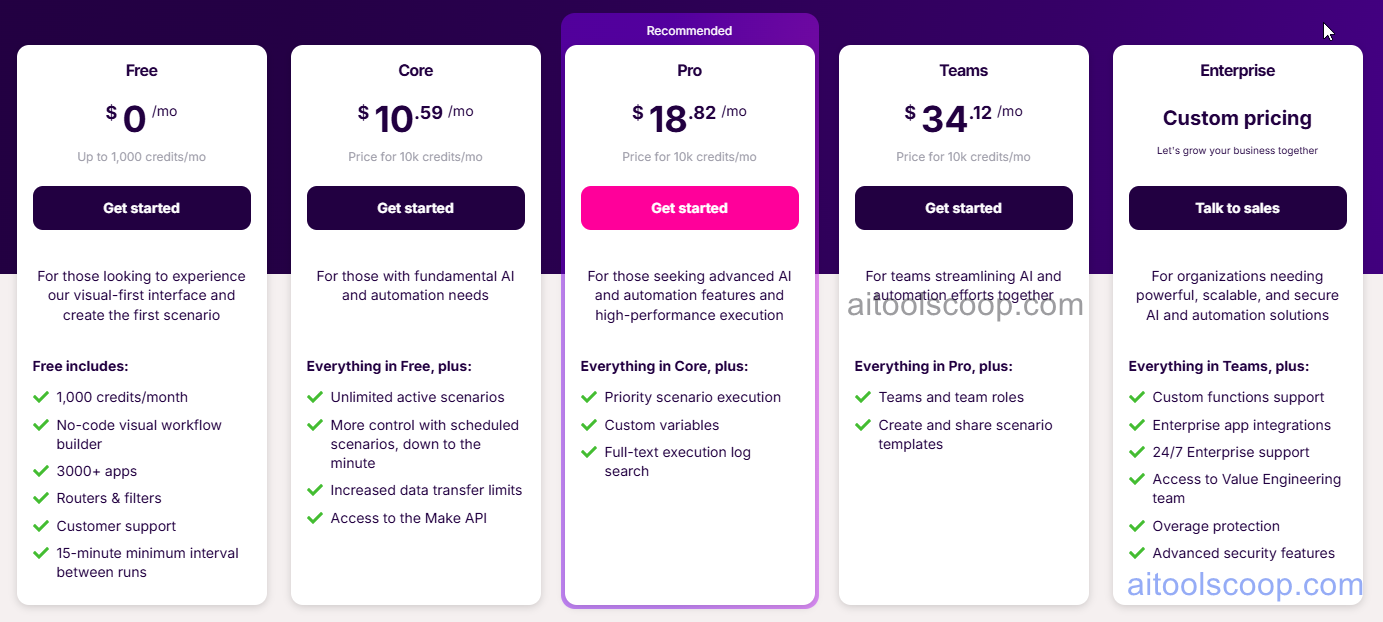Select the Pro plan title
Screen dimensions: 1383x622
tap(689, 70)
